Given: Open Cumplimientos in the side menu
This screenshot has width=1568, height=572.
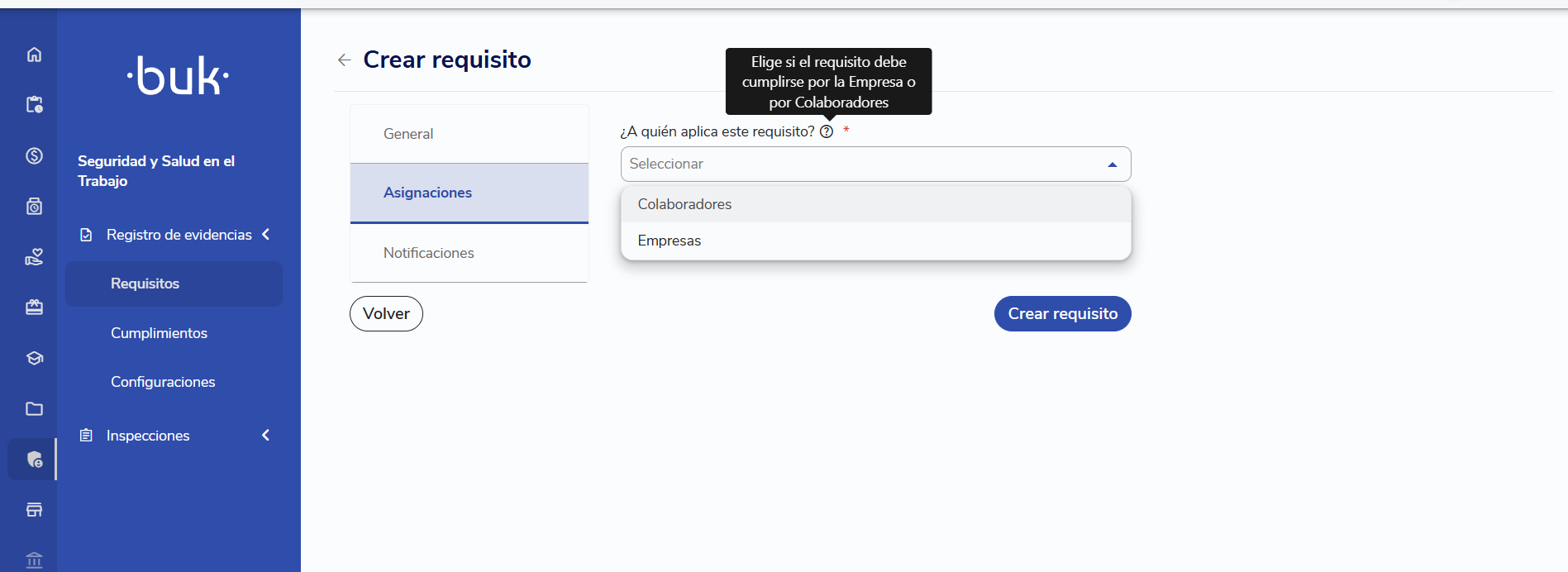Looking at the screenshot, I should (159, 333).
